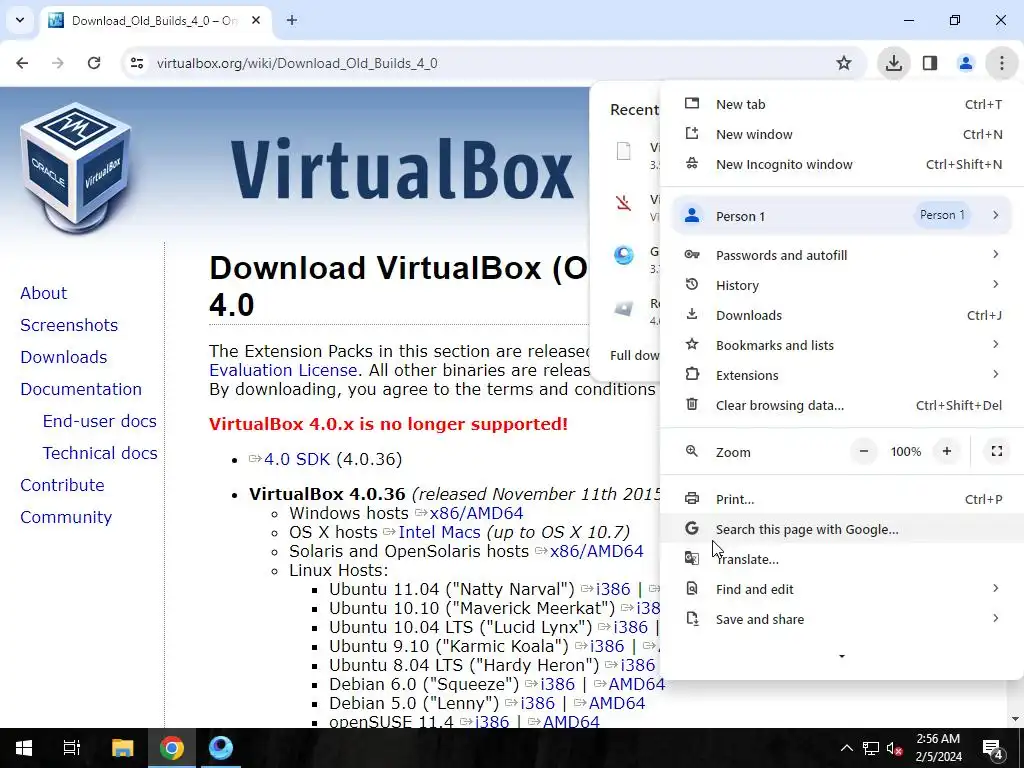Click the VirtualBox cube logo

tap(76, 167)
